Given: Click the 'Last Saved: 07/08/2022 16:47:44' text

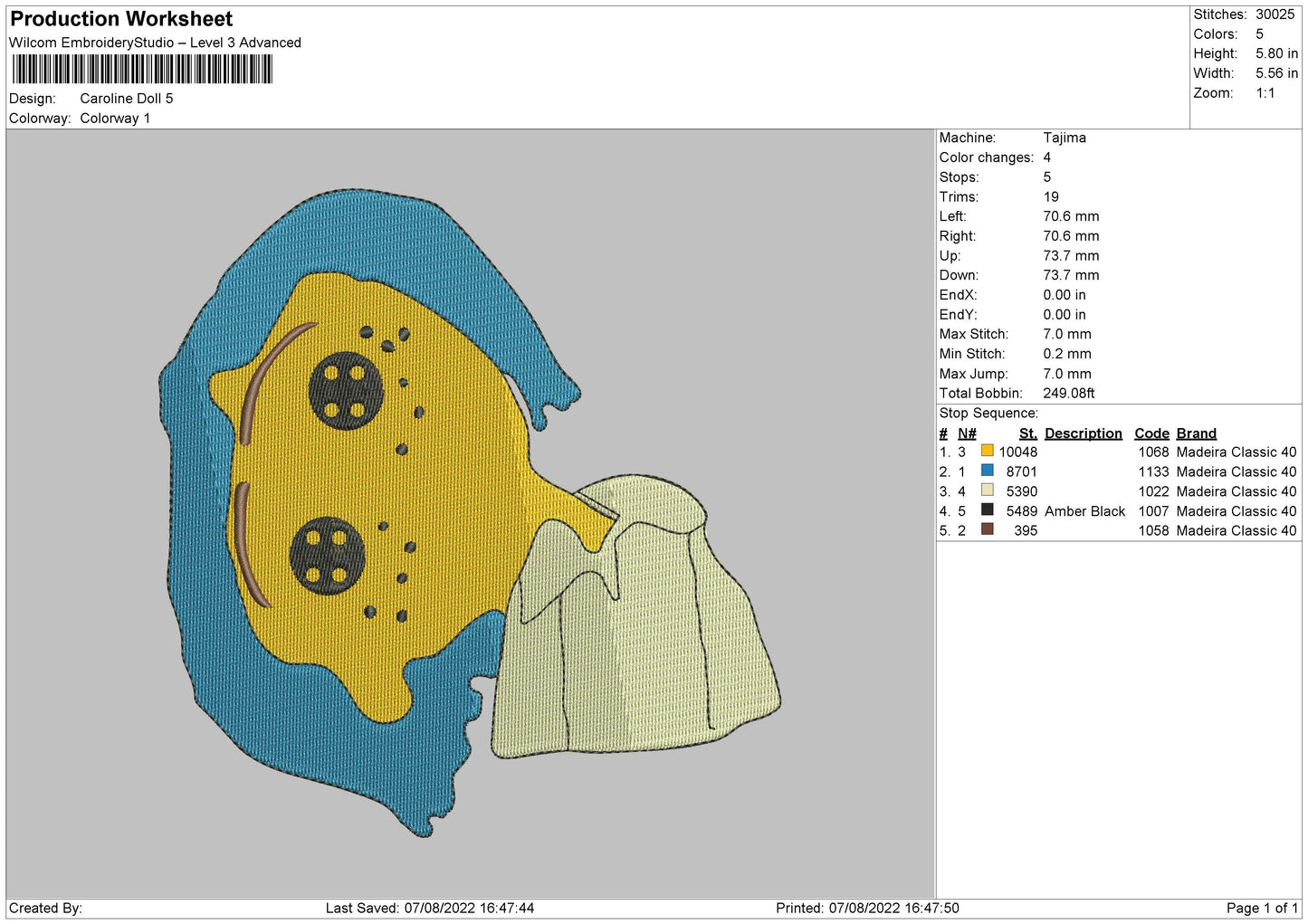Looking at the screenshot, I should pos(430,908).
